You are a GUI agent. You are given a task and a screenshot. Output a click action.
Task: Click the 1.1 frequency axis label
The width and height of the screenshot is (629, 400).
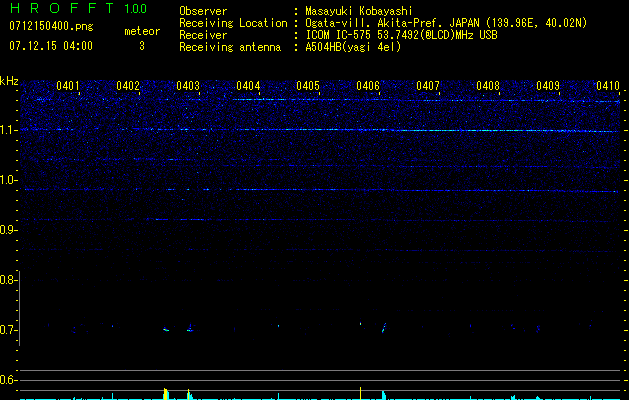coord(9,130)
